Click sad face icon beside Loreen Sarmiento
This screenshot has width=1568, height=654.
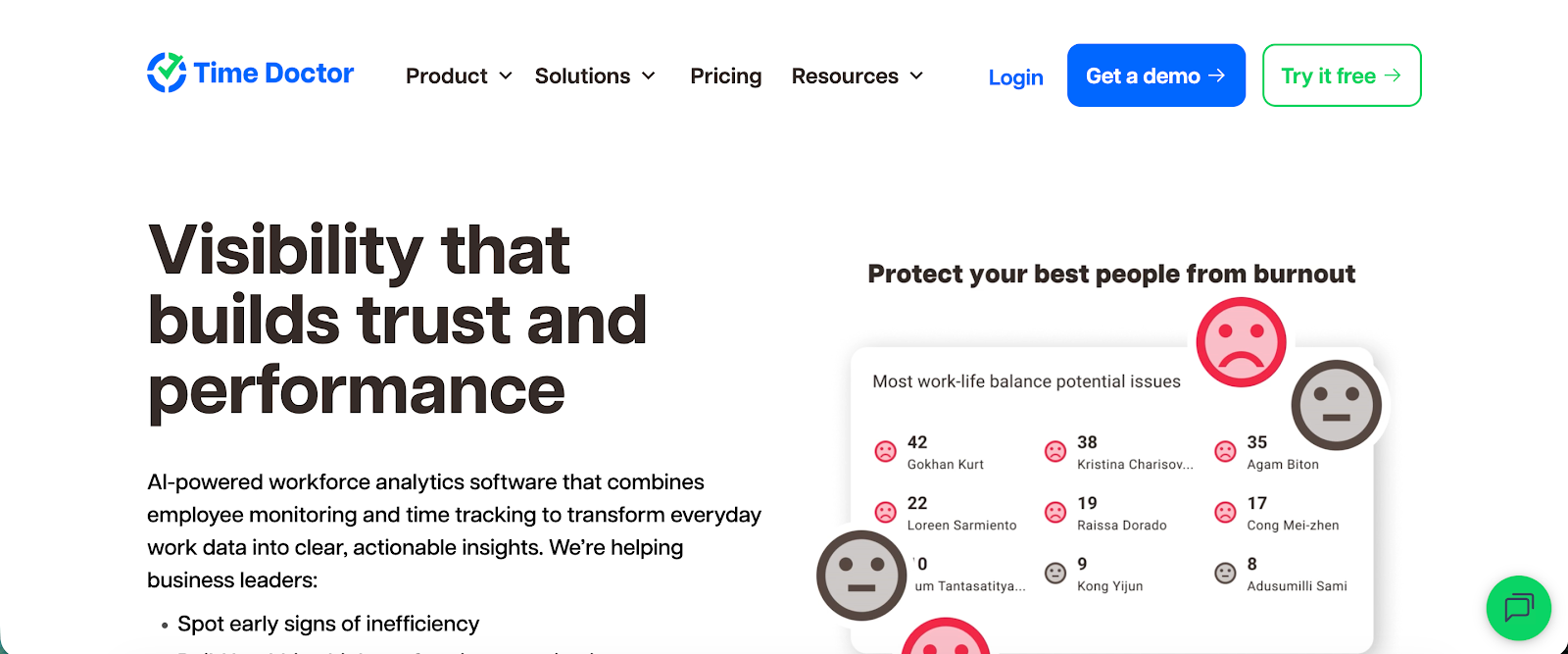885,513
